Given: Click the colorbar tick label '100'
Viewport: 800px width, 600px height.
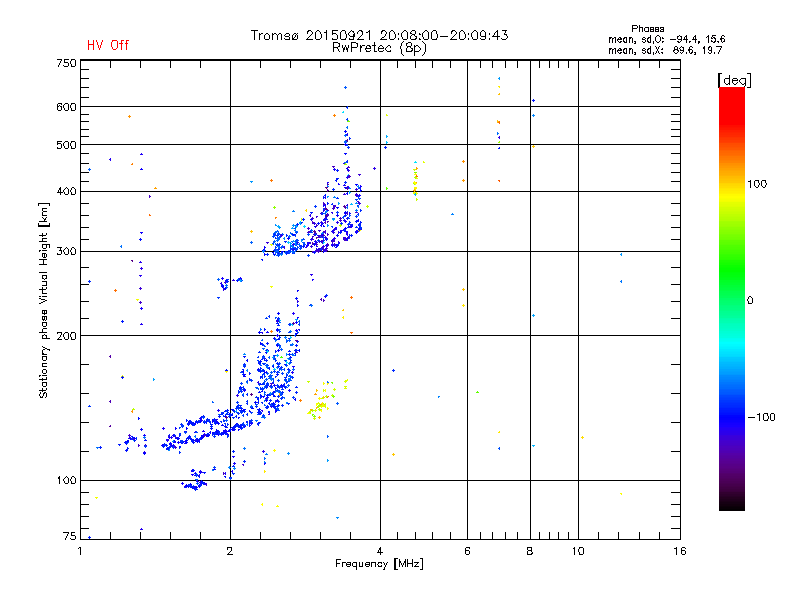Looking at the screenshot, I should tap(757, 184).
